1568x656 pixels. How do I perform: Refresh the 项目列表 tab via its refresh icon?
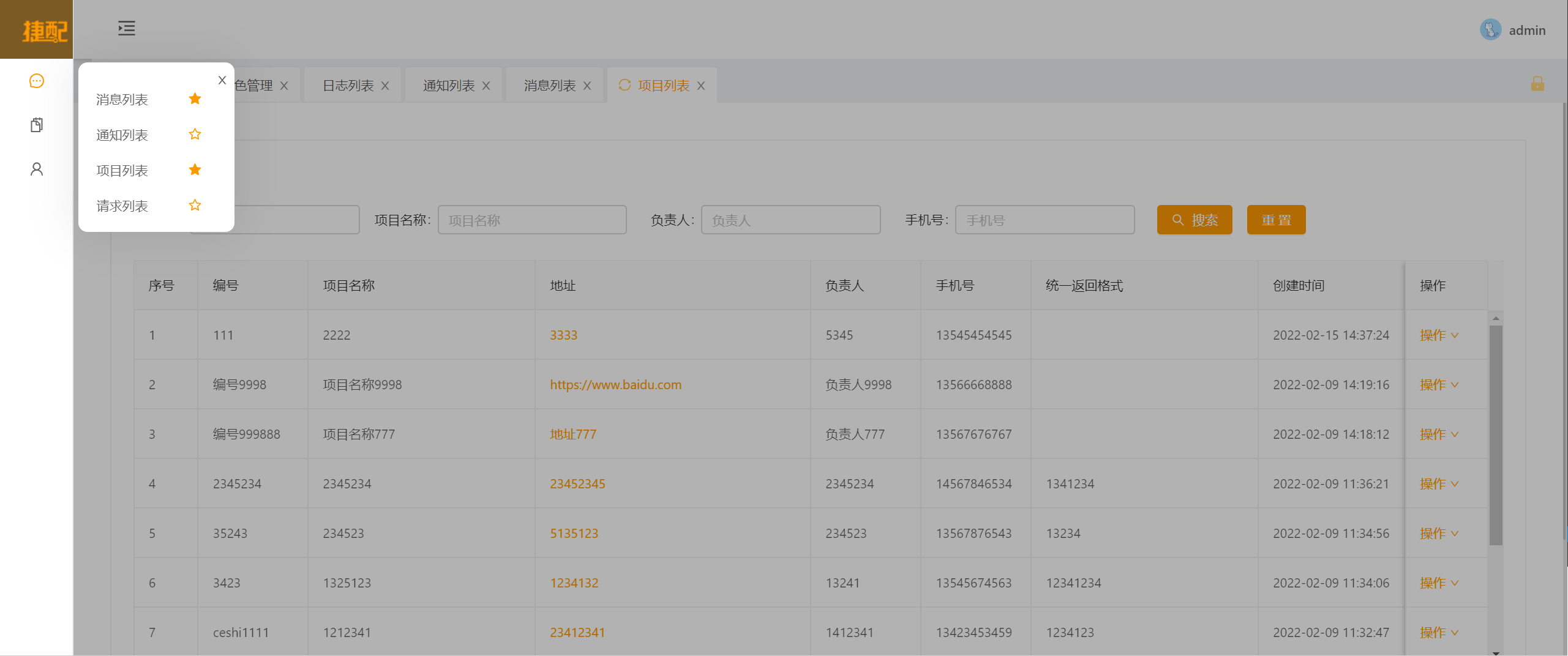[x=624, y=85]
